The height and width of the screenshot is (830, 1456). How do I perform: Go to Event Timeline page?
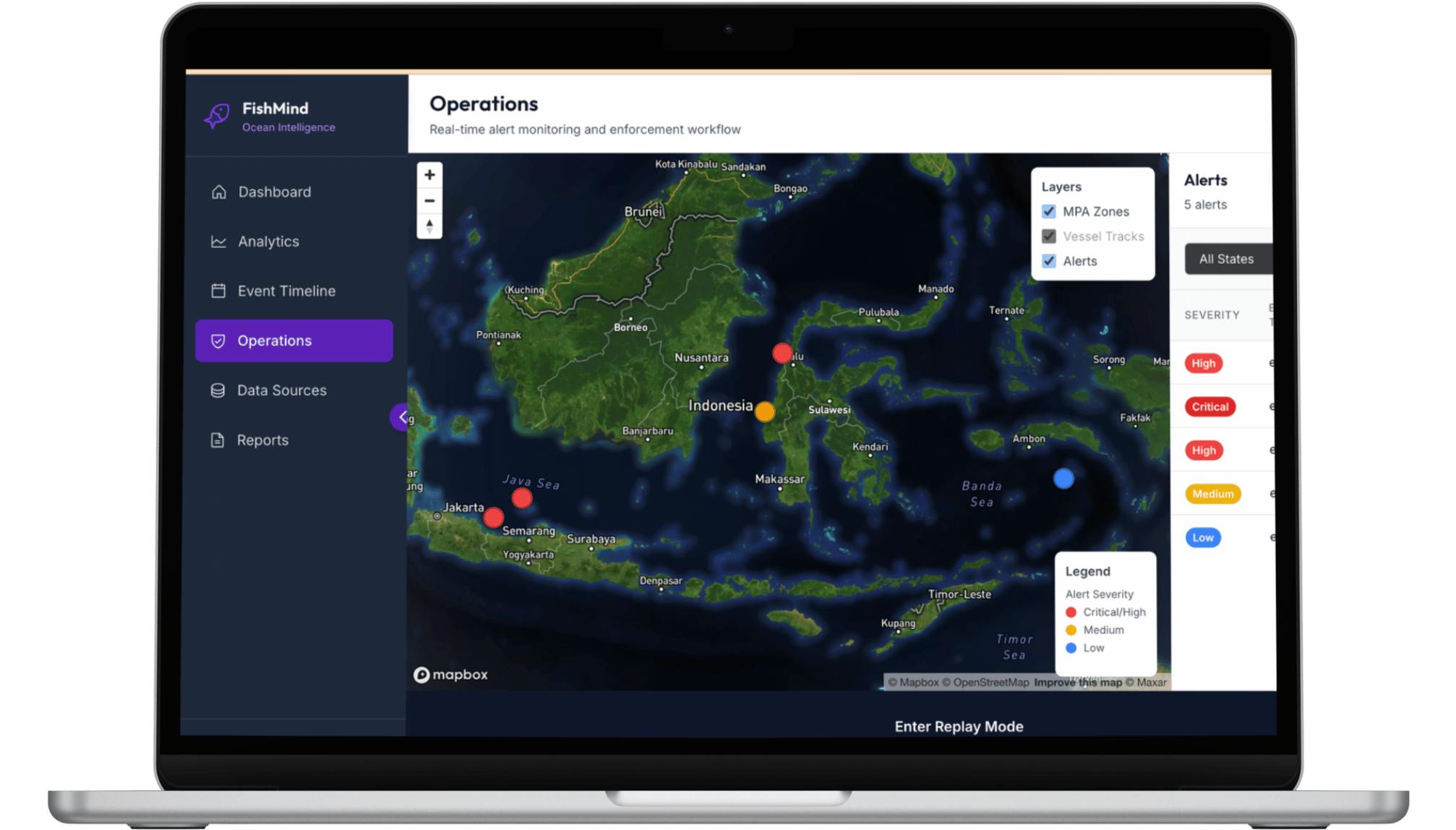(286, 291)
